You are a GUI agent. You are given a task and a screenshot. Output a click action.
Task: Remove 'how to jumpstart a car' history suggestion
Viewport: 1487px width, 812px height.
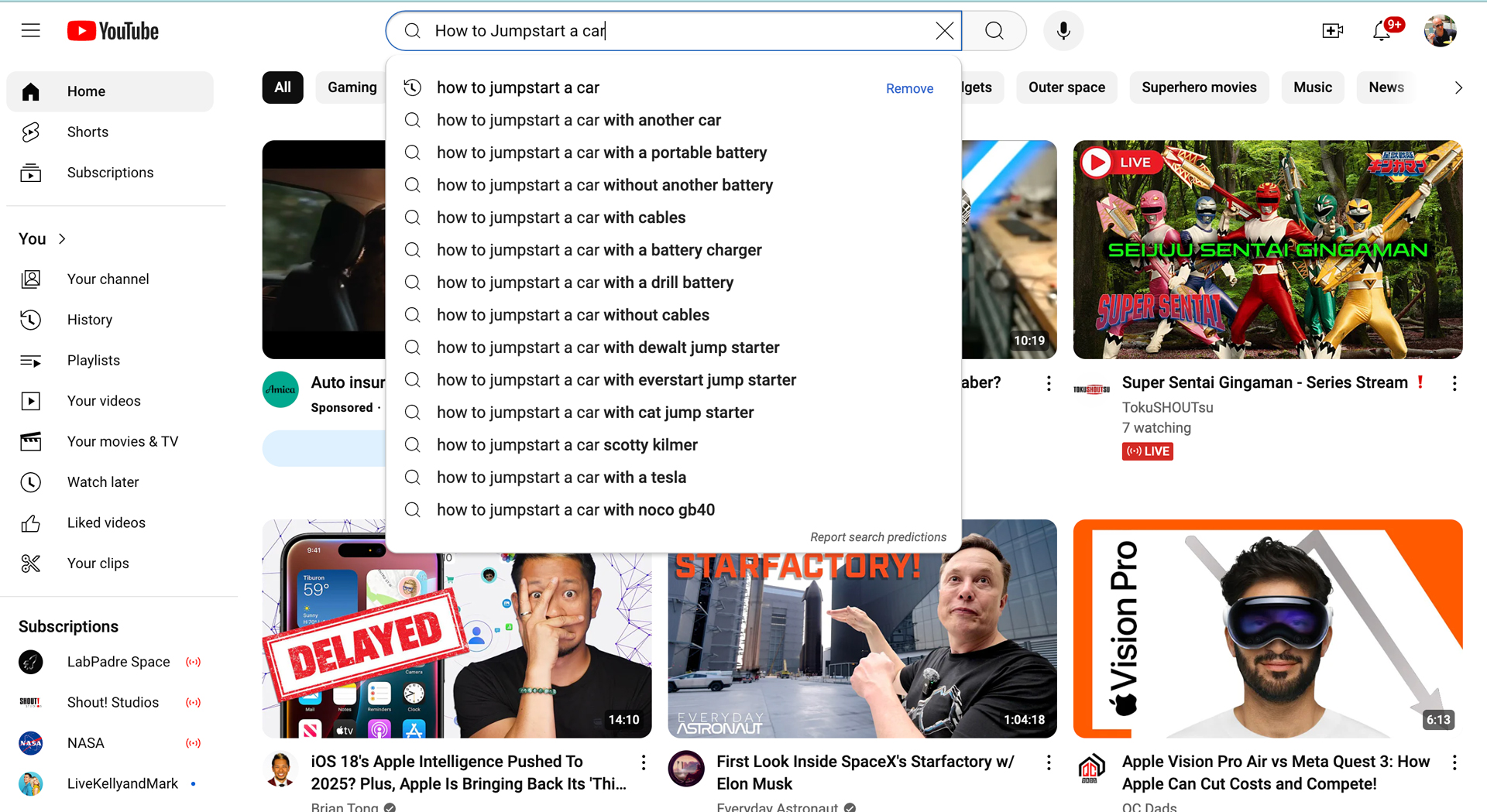[909, 88]
